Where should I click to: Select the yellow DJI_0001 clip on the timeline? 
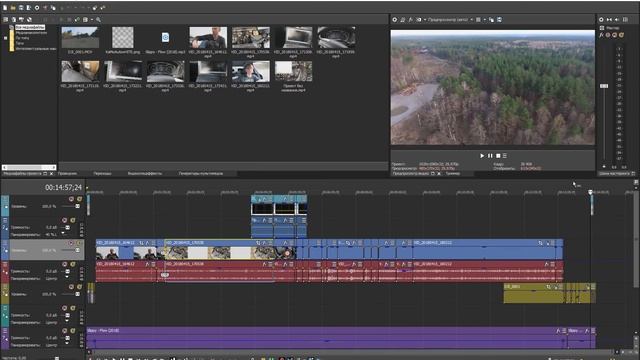pyautogui.click(x=533, y=293)
